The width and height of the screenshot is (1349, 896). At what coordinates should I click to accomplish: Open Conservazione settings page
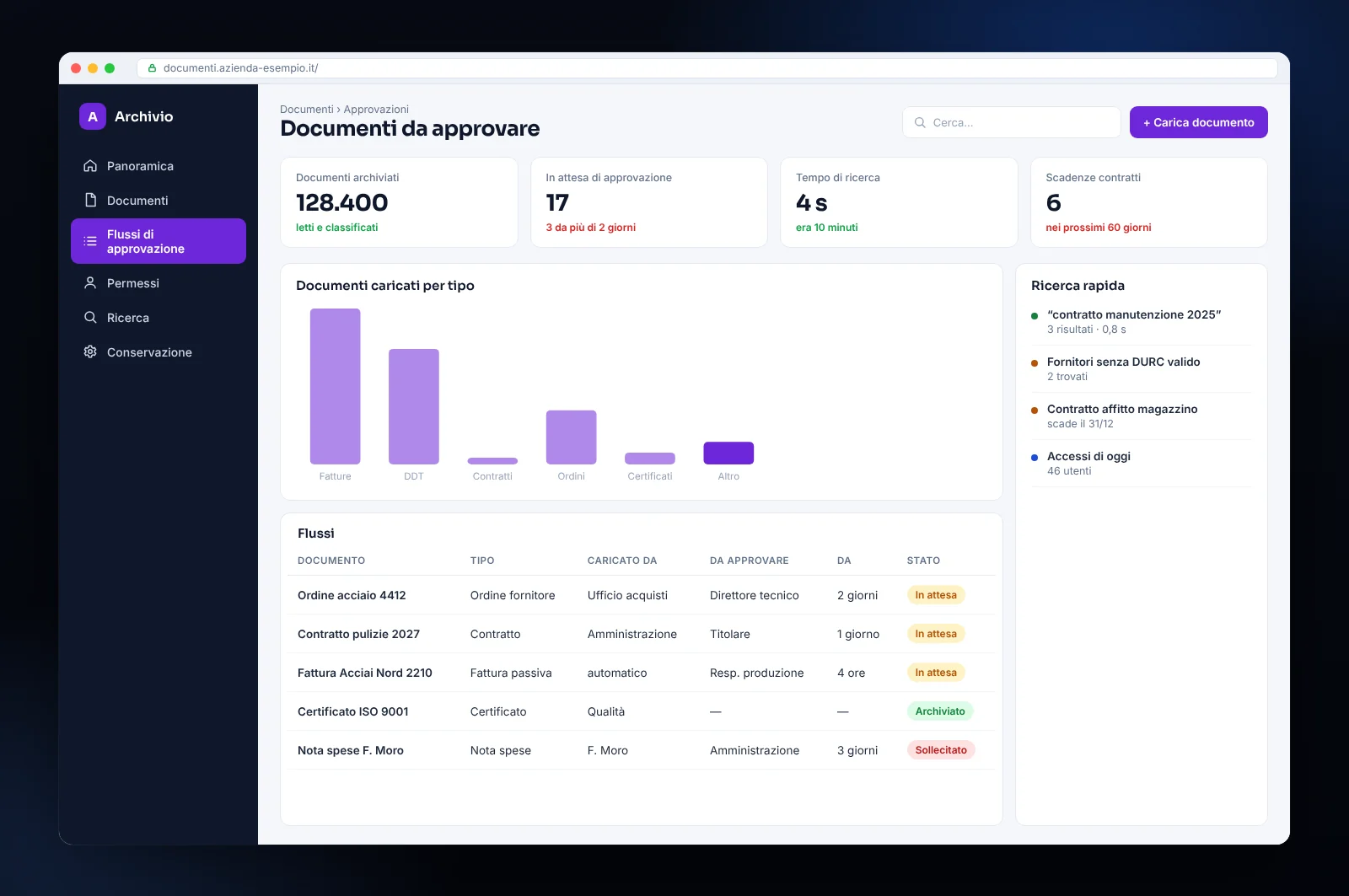point(159,352)
